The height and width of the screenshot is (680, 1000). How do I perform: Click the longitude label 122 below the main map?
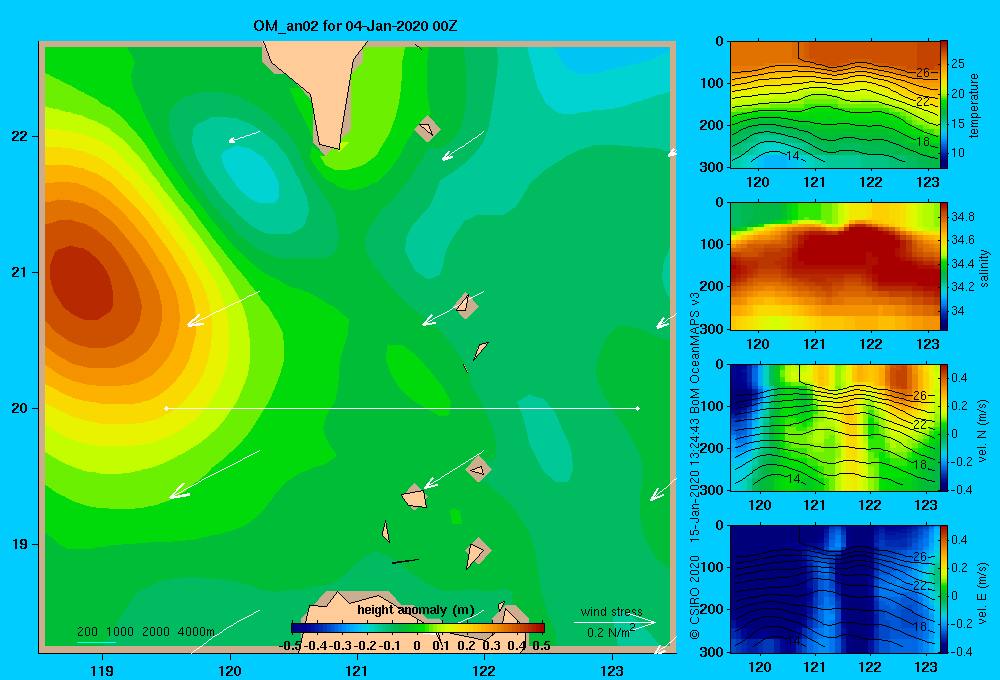point(484,670)
